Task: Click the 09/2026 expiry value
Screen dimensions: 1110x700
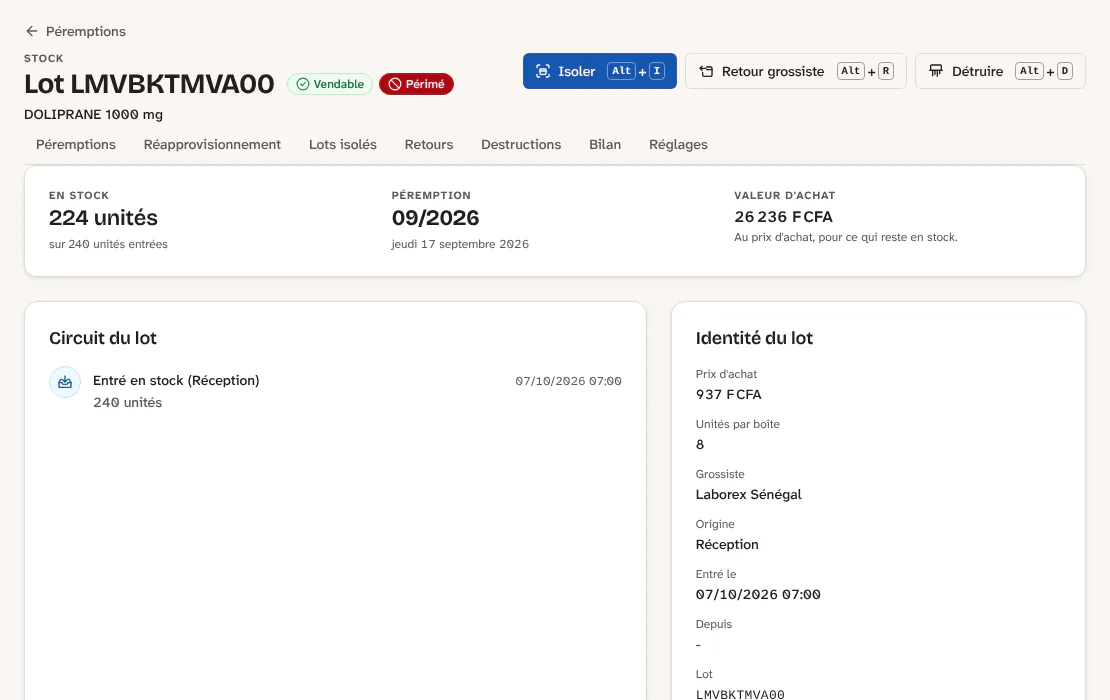Action: [x=435, y=218]
